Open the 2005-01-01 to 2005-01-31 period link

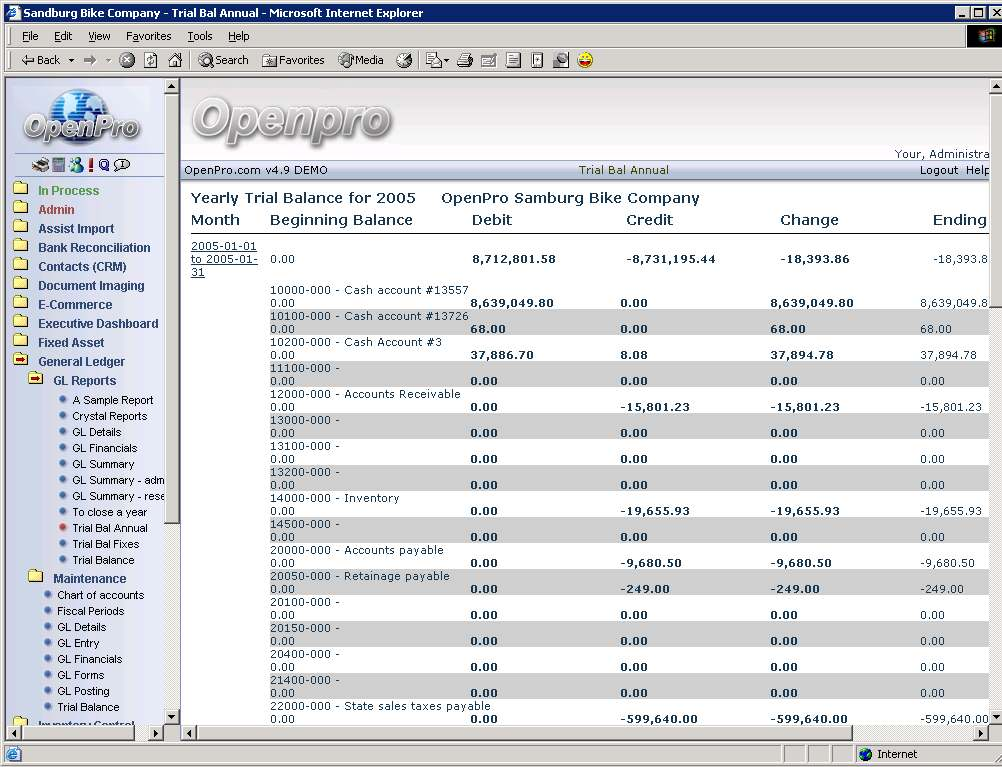[224, 259]
